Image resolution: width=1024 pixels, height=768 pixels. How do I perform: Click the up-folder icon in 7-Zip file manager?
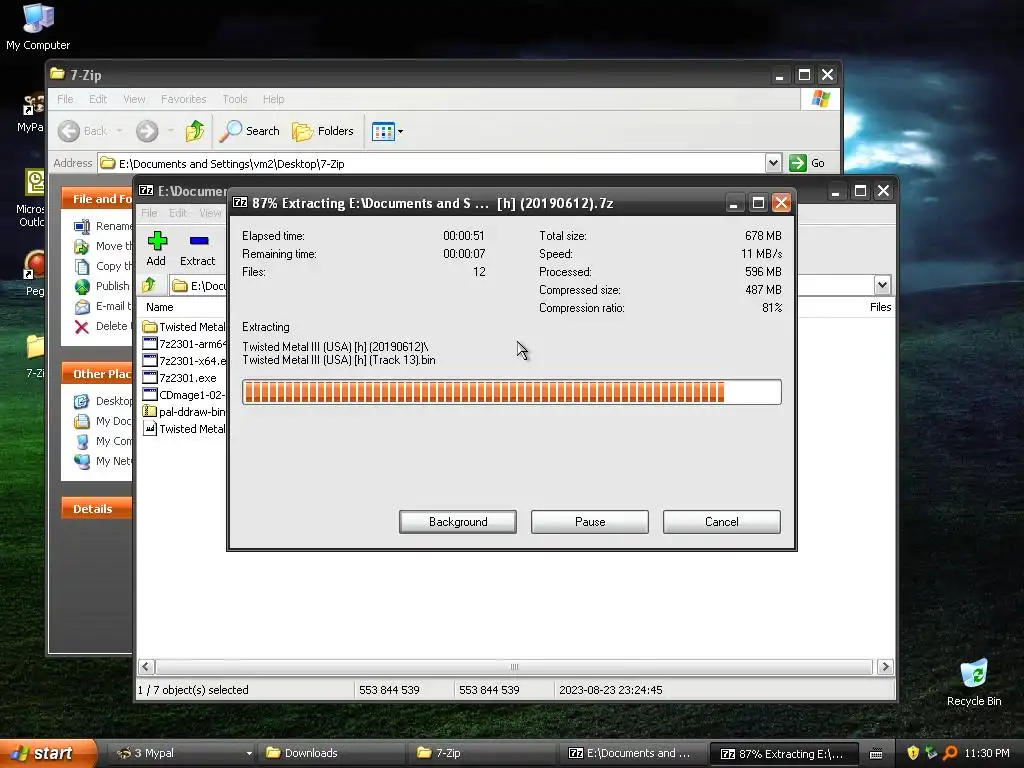point(149,285)
